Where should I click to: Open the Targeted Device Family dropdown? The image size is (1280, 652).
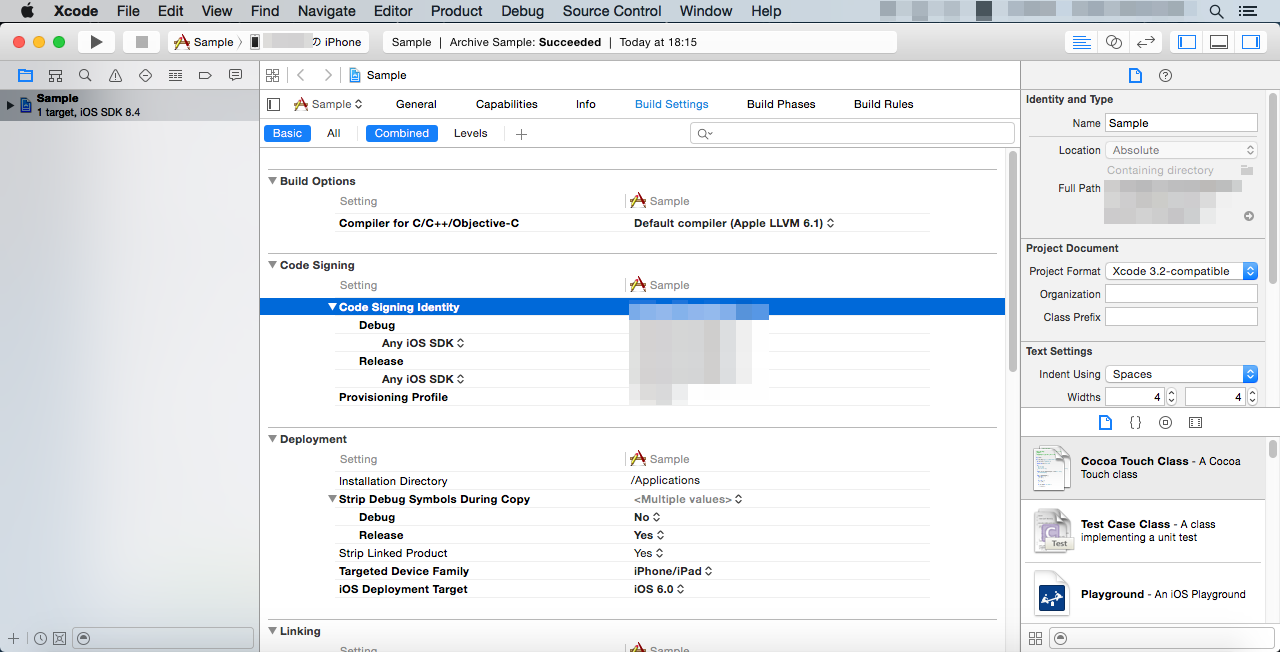[x=673, y=571]
